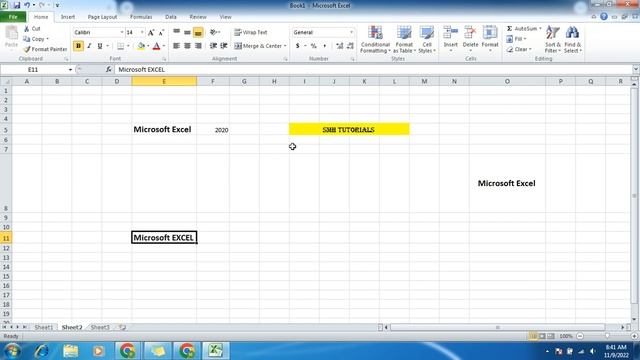This screenshot has width=640, height=360.
Task: Expand Merge & Center dropdown arrow
Action: coord(285,46)
